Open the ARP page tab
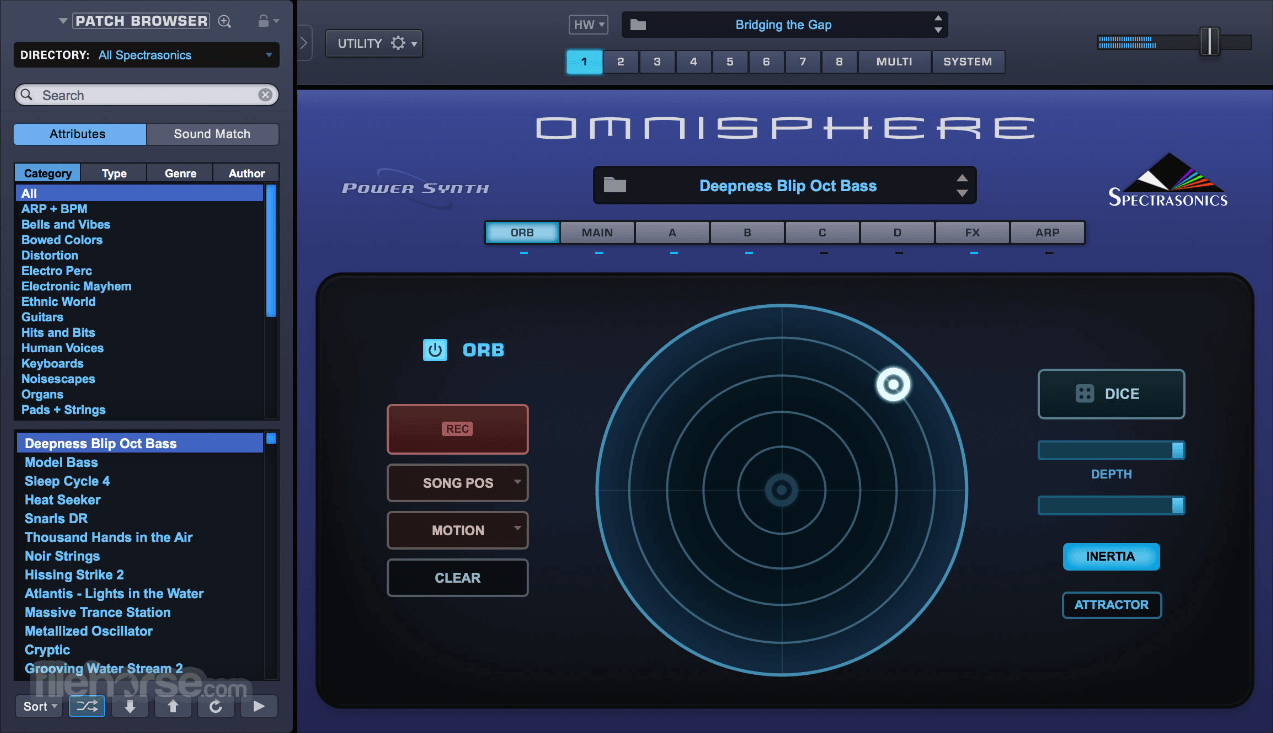The image size is (1273, 733). coord(1047,233)
